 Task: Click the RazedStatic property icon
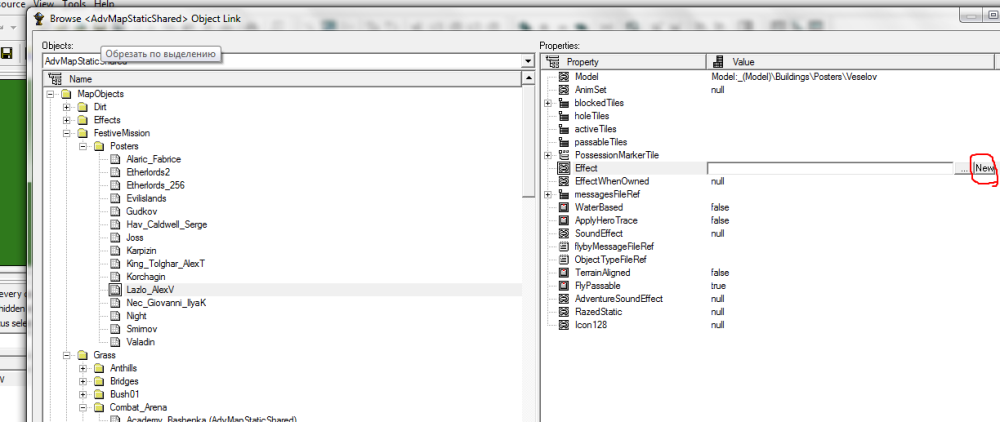coord(563,312)
